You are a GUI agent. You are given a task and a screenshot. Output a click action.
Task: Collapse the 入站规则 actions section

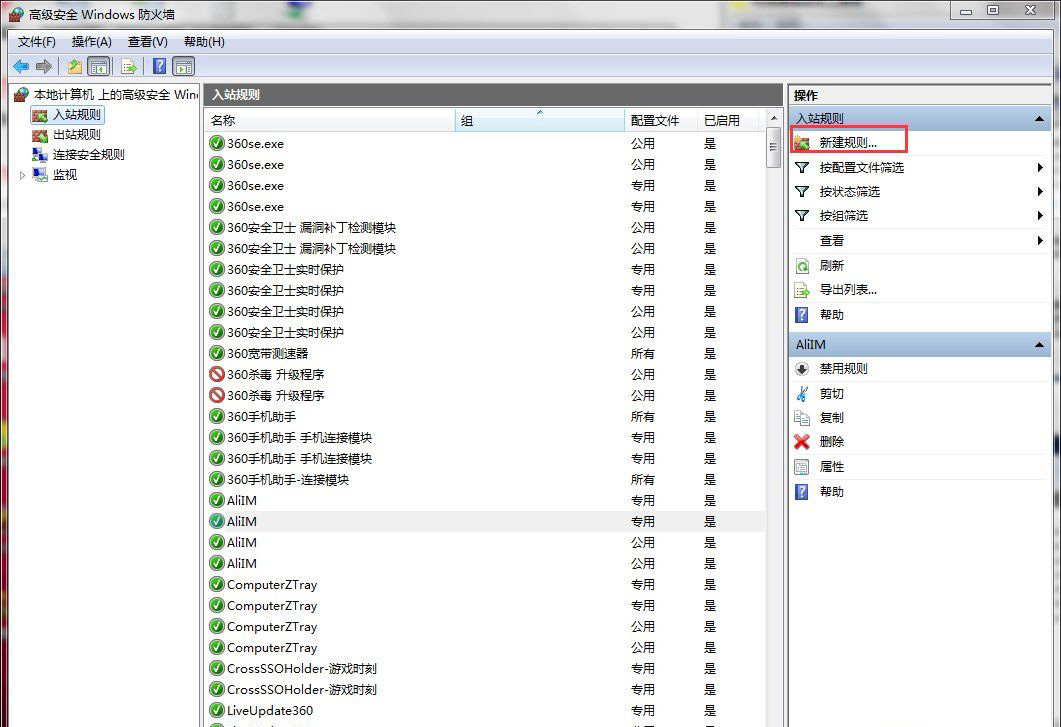[x=1039, y=119]
